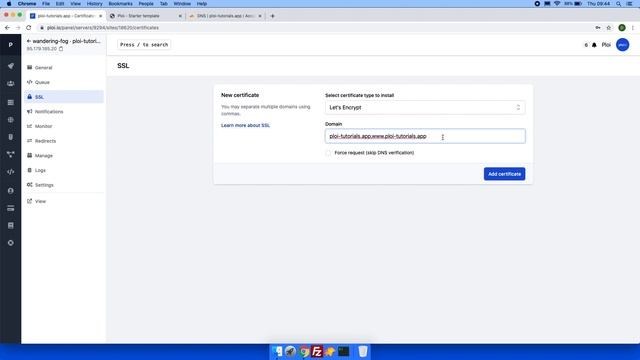Screen dimensions: 640x360
Task: Open Learn more about SSL link
Action: pos(245,125)
